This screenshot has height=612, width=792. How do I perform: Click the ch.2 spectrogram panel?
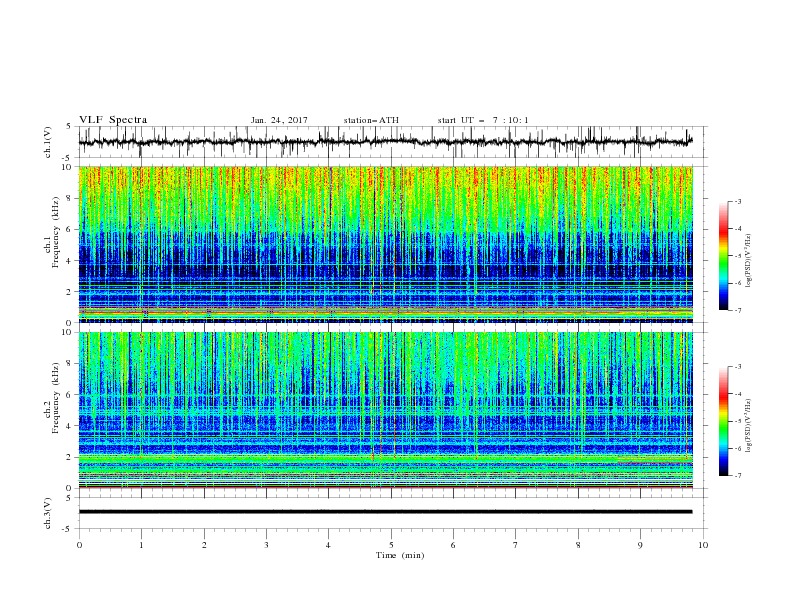tap(386, 410)
